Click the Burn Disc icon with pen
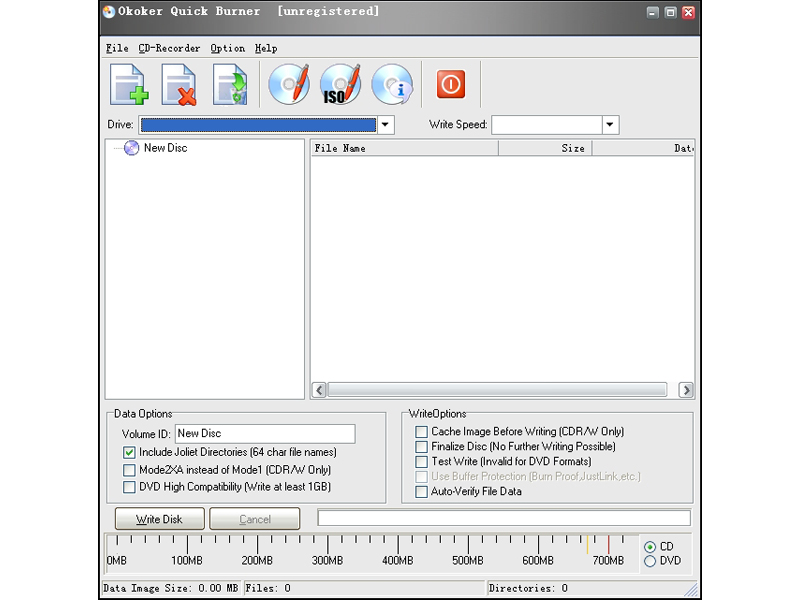Viewport: 800px width, 600px height. [x=289, y=84]
